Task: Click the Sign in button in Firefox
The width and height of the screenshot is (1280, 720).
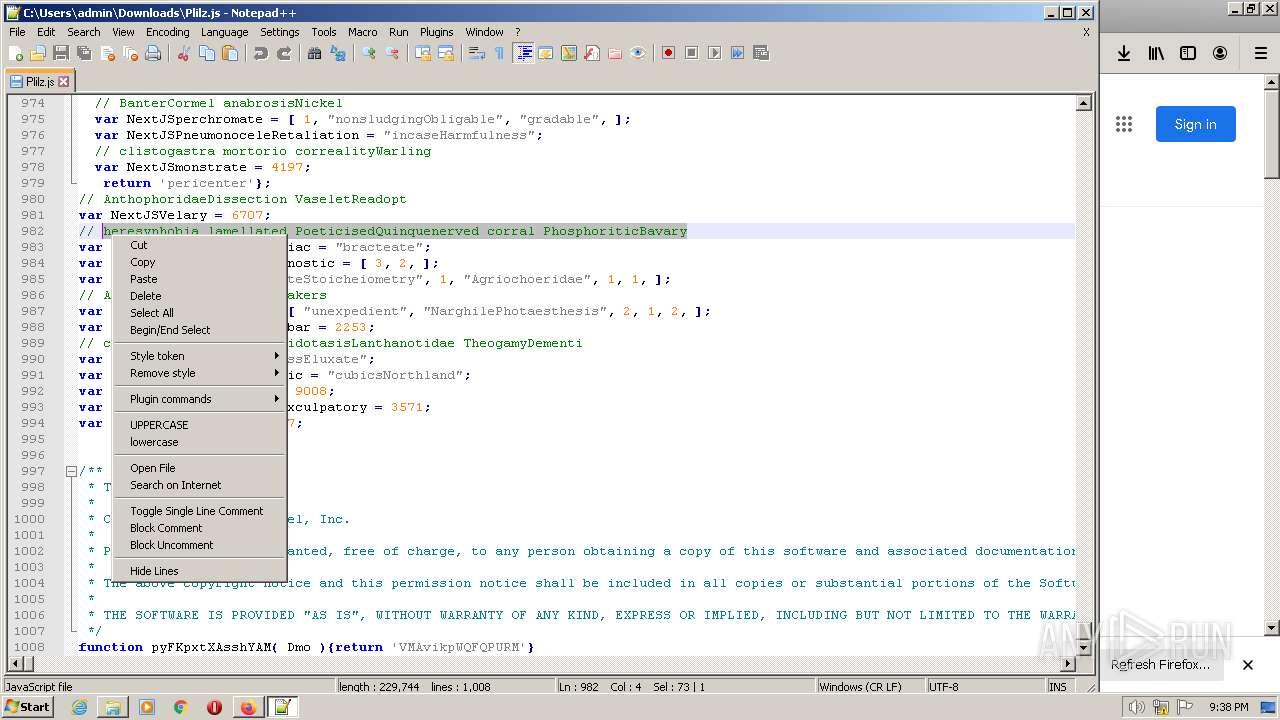Action: (x=1196, y=124)
